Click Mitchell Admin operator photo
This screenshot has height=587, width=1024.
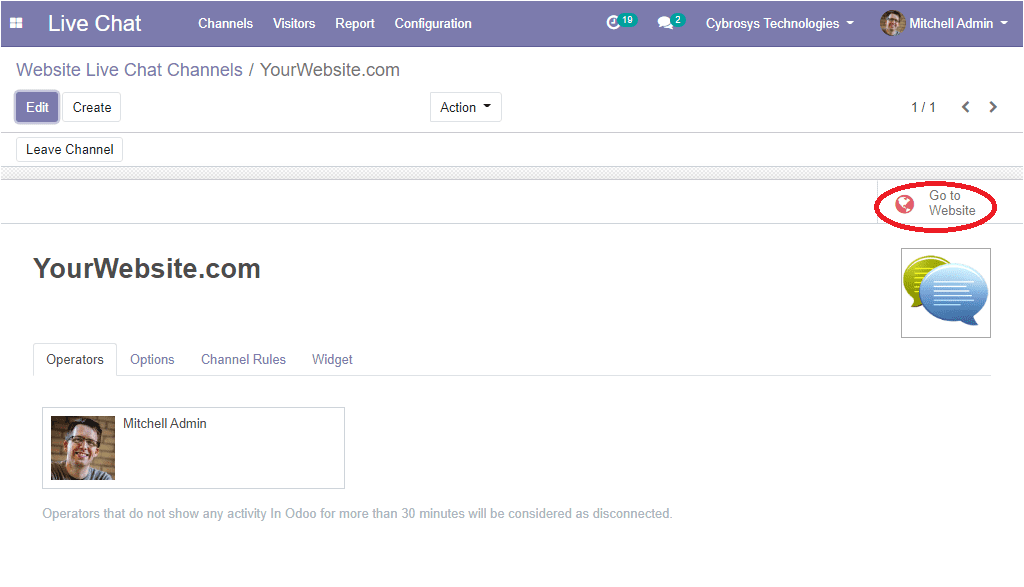83,448
